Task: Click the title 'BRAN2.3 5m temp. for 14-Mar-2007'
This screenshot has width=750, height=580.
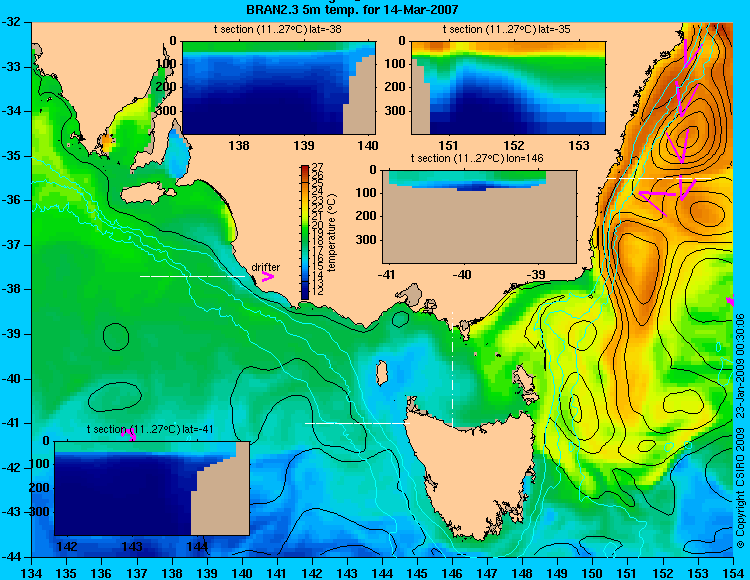Action: pyautogui.click(x=352, y=9)
